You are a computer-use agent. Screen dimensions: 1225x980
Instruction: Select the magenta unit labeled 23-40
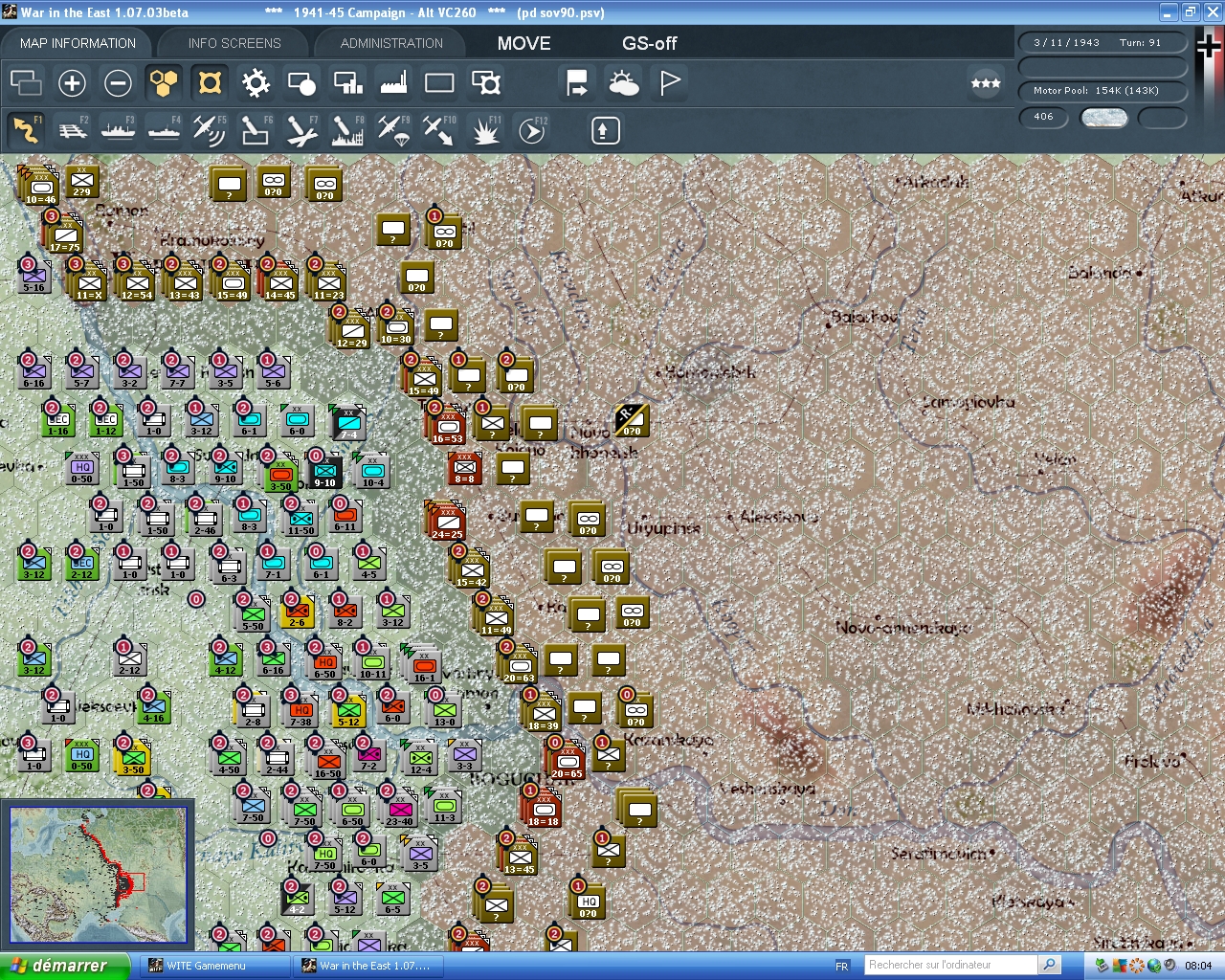tap(399, 810)
